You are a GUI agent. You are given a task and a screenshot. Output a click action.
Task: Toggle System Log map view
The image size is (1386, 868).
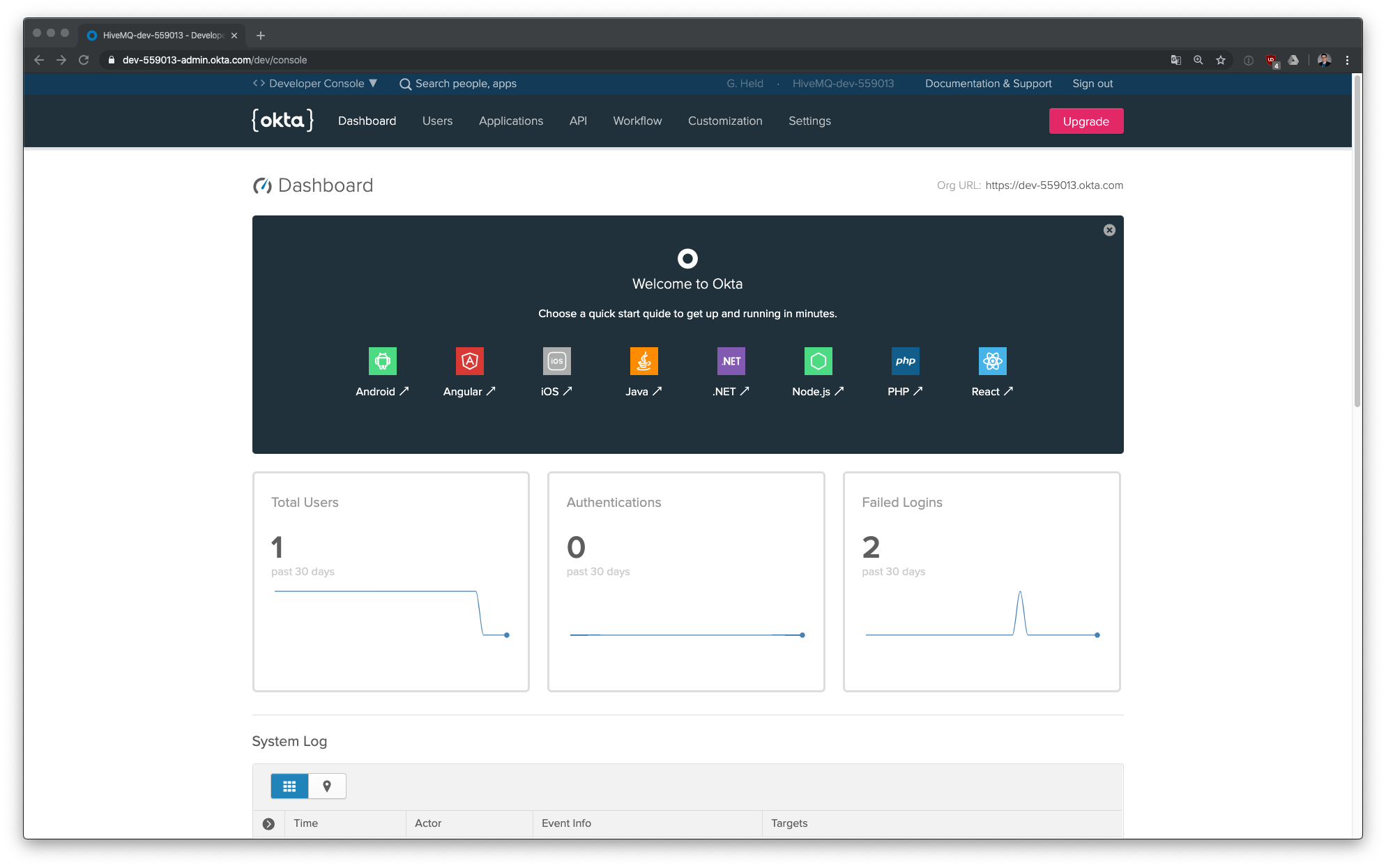[x=327, y=786]
